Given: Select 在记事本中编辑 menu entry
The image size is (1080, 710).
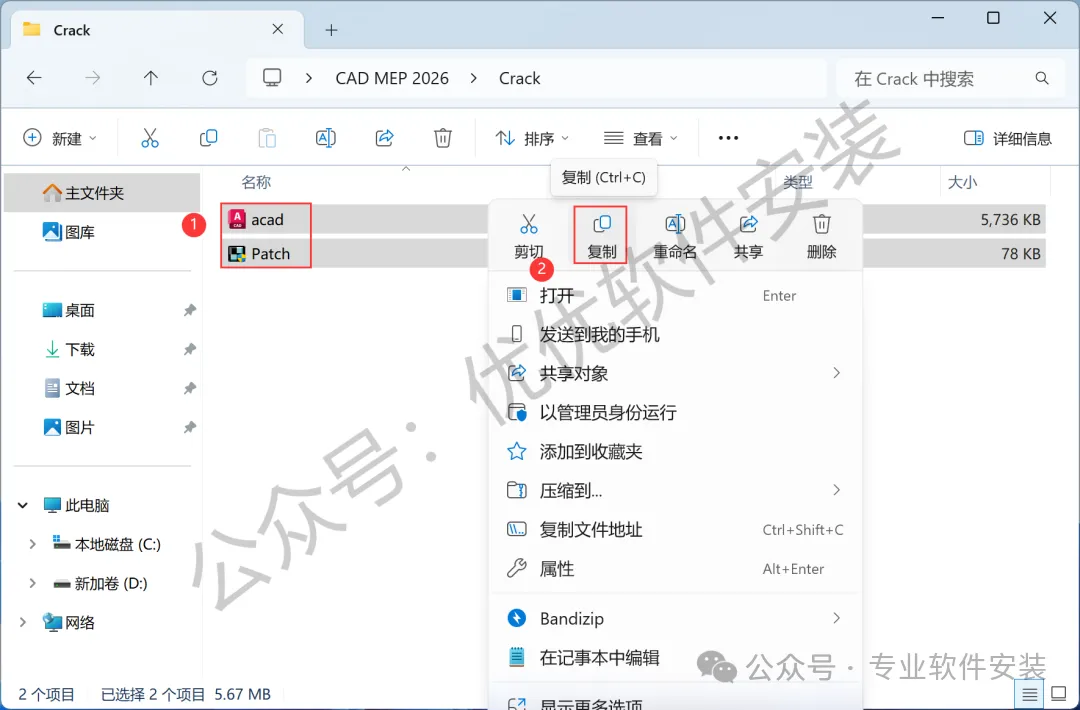Looking at the screenshot, I should [x=675, y=658].
